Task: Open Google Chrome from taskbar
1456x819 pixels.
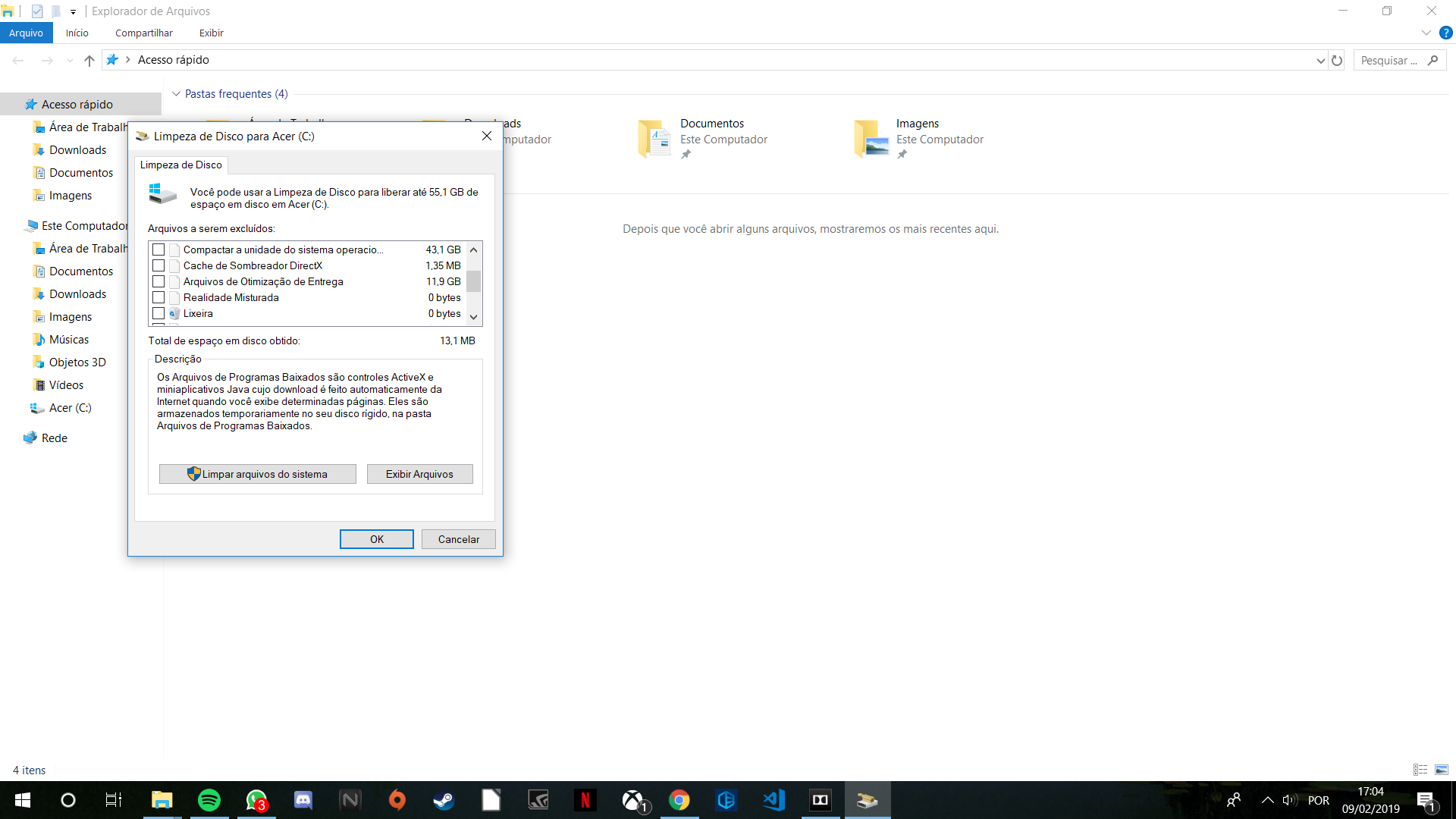Action: (679, 800)
